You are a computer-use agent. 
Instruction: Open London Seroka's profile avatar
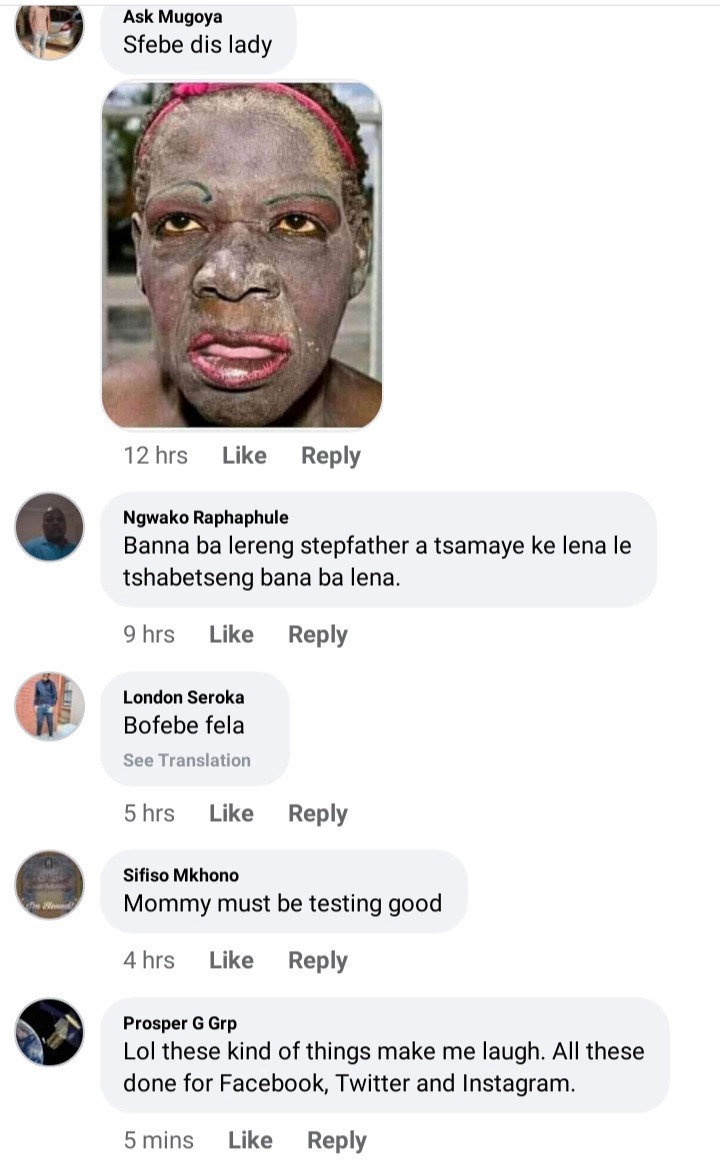coord(49,706)
